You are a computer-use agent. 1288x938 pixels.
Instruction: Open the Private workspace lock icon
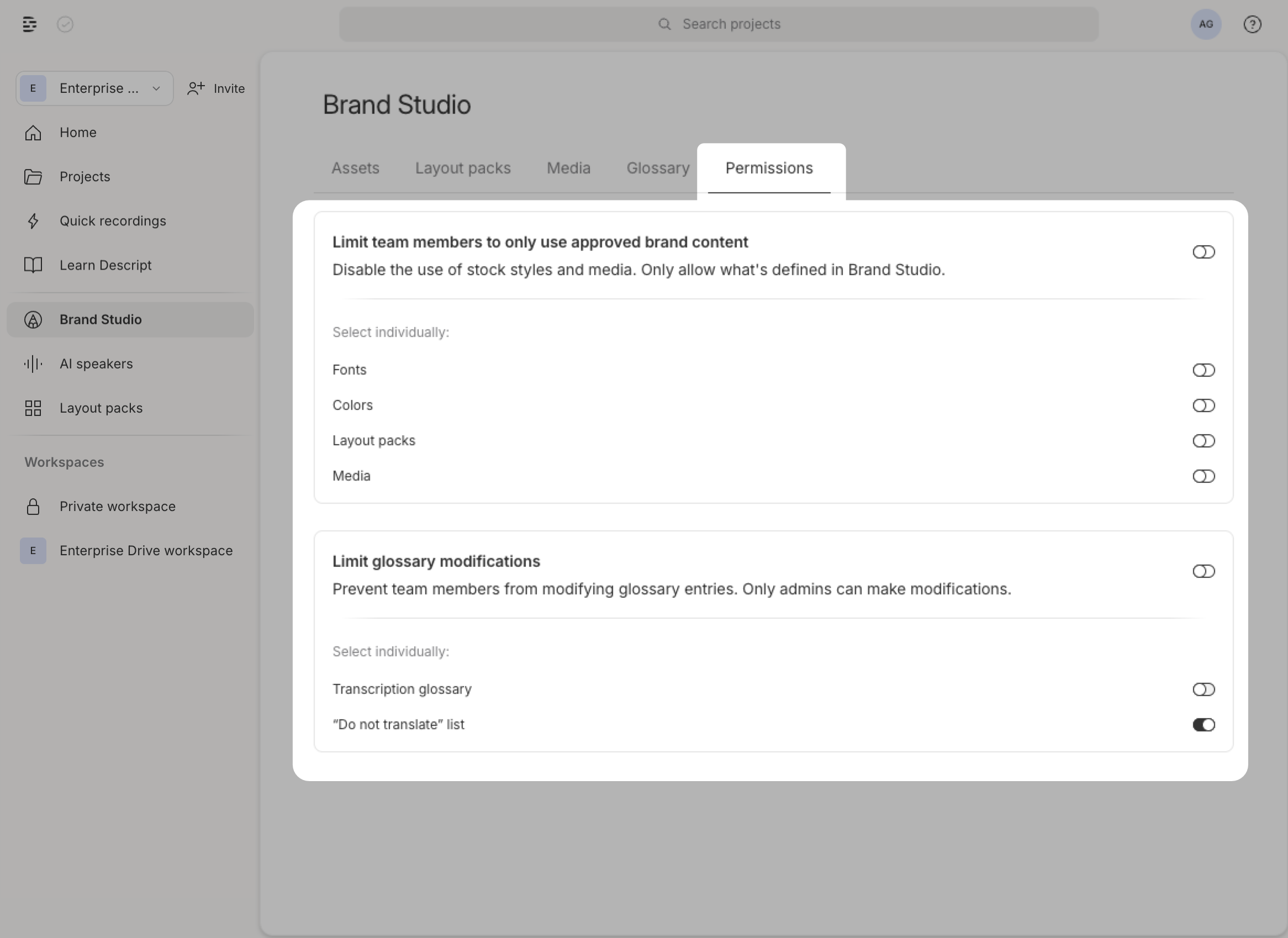33,507
